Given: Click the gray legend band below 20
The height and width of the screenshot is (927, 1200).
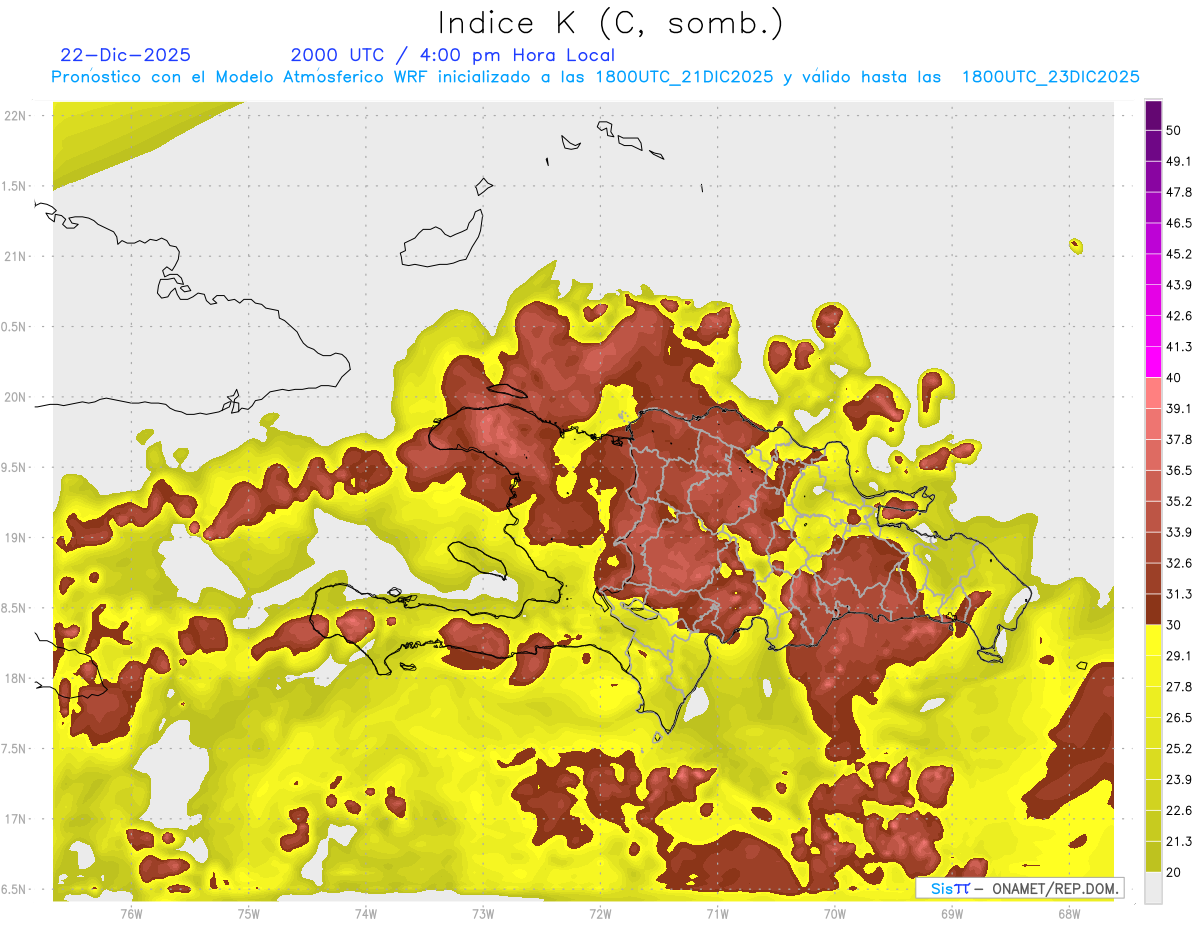Looking at the screenshot, I should click(1154, 888).
